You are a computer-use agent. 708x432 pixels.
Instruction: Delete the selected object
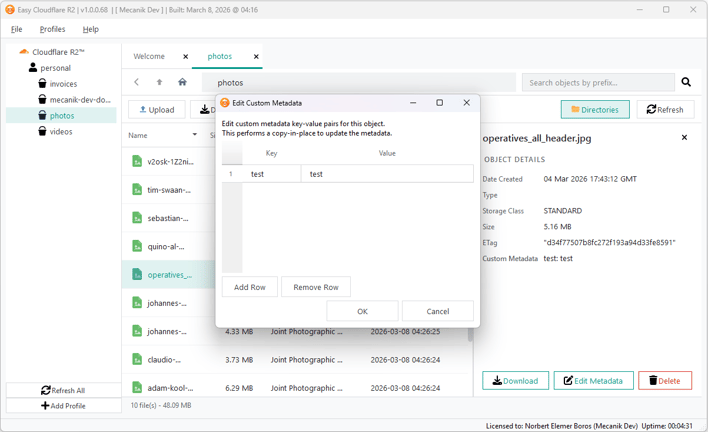point(665,381)
